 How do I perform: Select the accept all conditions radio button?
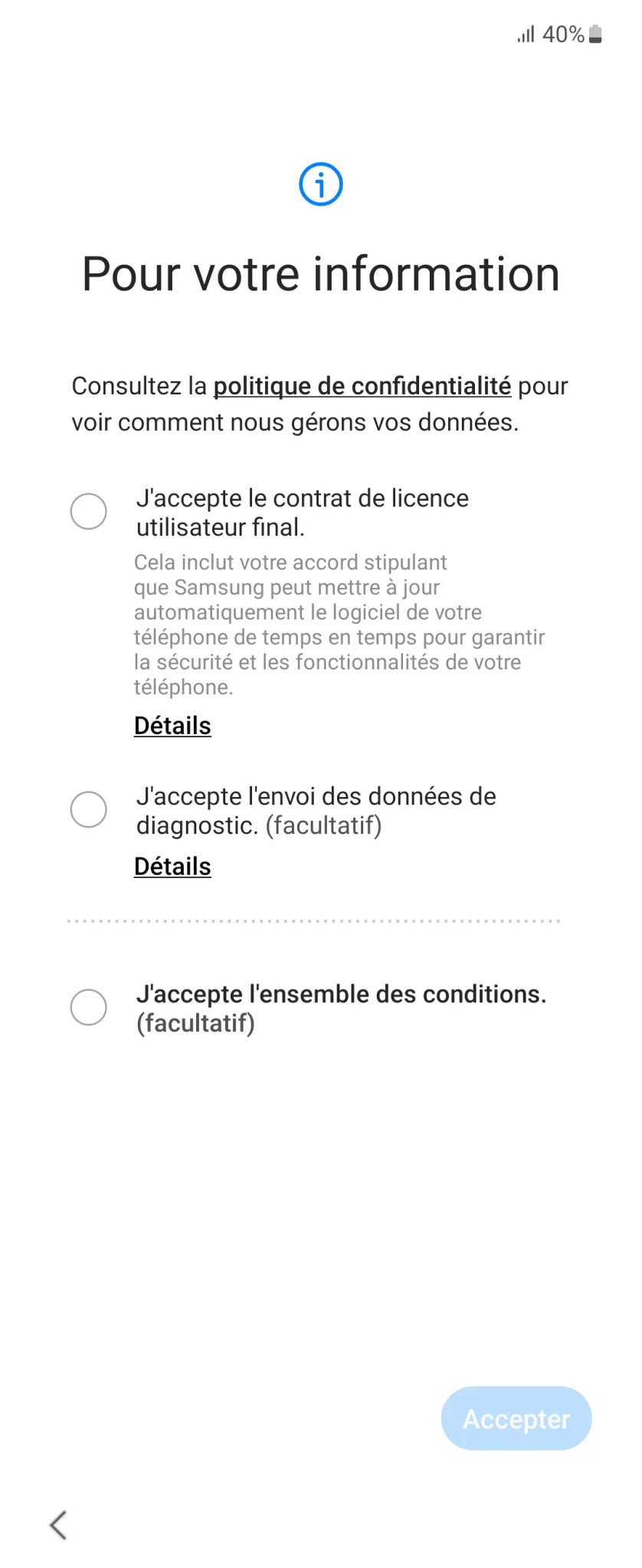[x=89, y=1008]
